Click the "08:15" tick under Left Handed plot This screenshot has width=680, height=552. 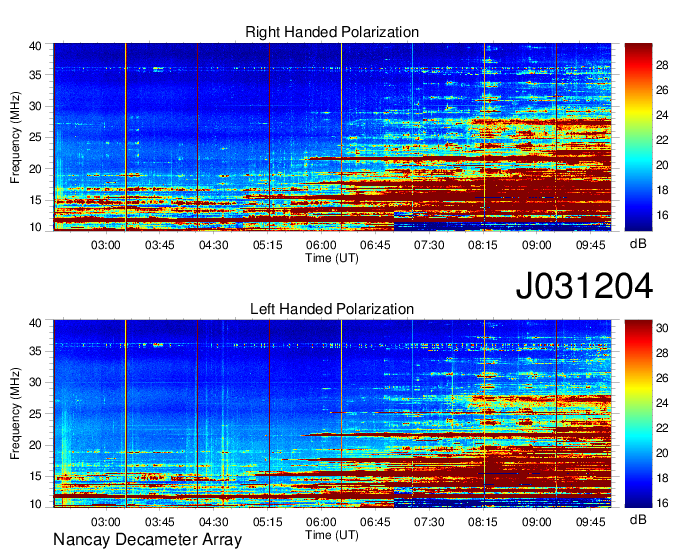483,522
